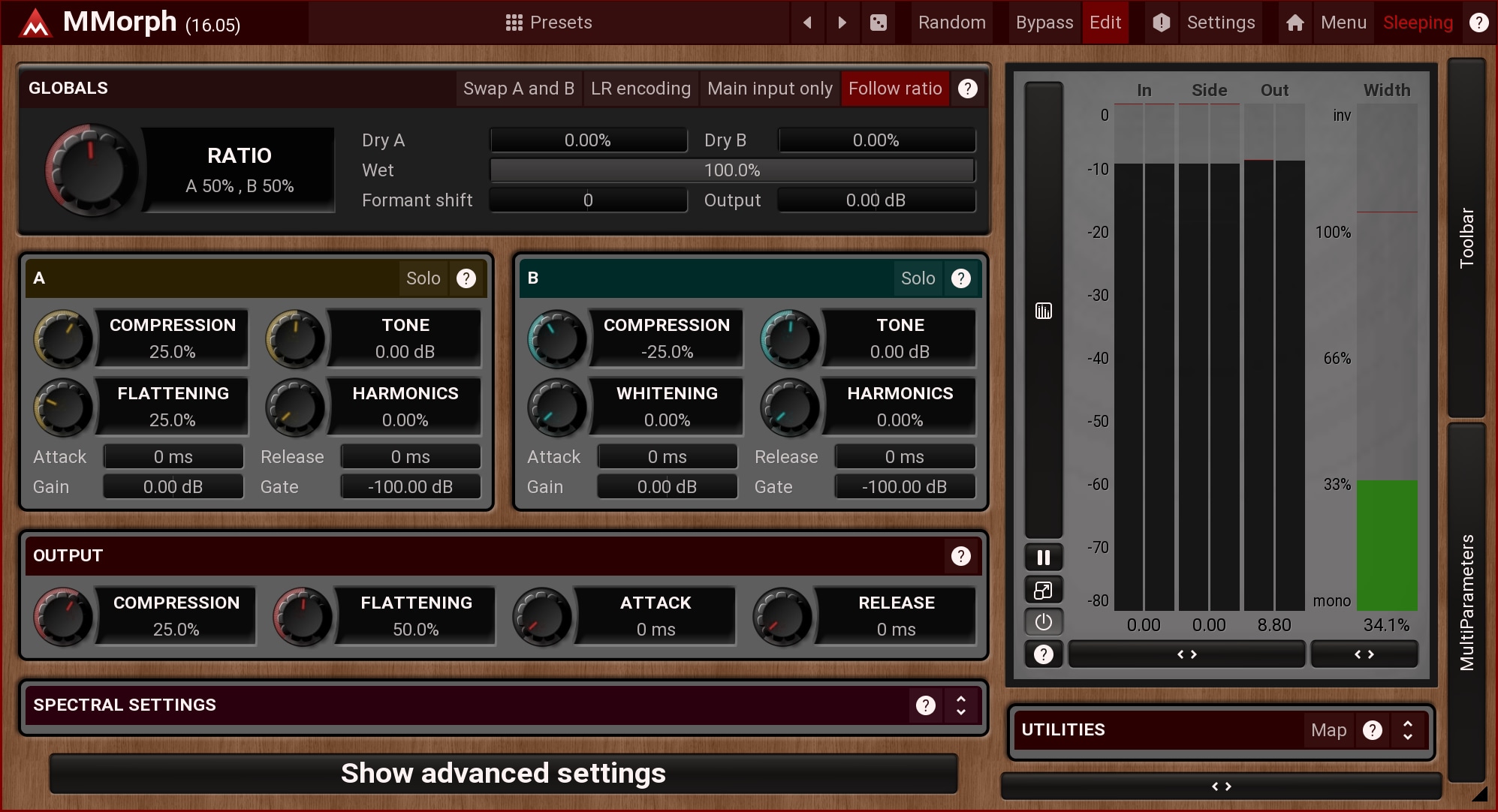Click the MMorph logo icon
1498x812 pixels.
tap(35, 23)
